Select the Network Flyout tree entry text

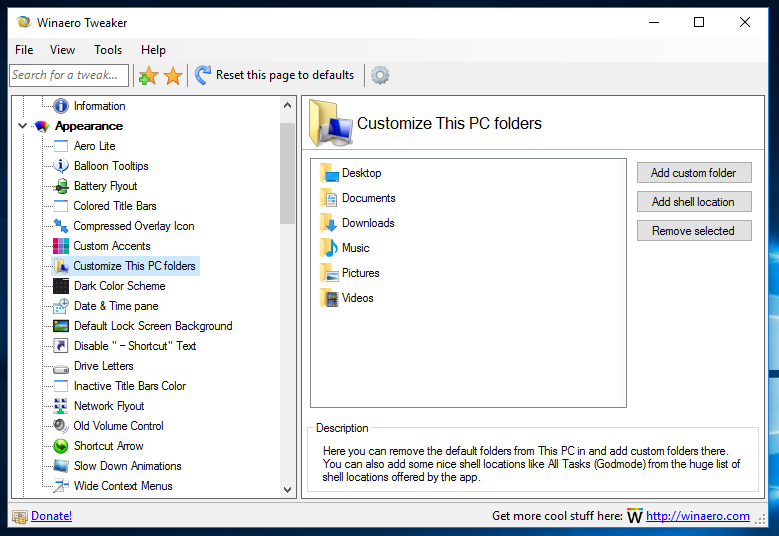point(109,406)
